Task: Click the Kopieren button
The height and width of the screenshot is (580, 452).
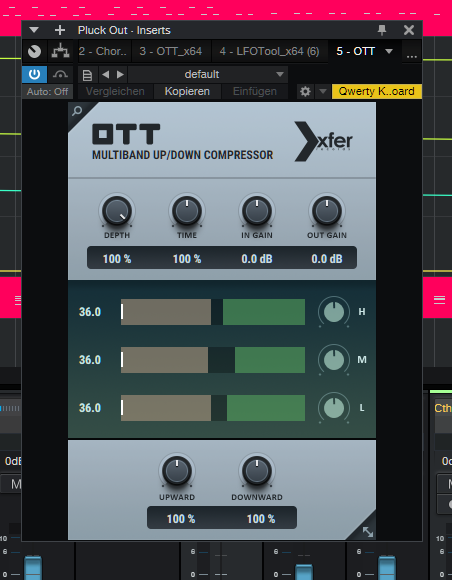Action: pos(187,91)
